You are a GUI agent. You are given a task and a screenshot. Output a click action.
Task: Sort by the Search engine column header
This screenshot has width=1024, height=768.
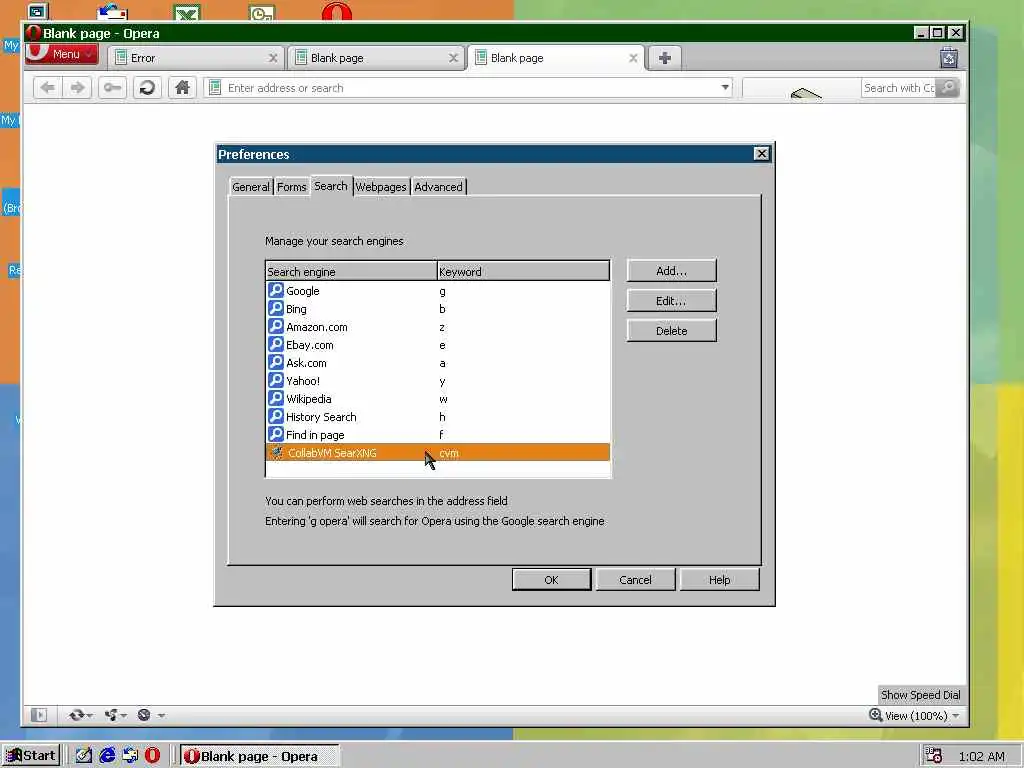click(351, 271)
